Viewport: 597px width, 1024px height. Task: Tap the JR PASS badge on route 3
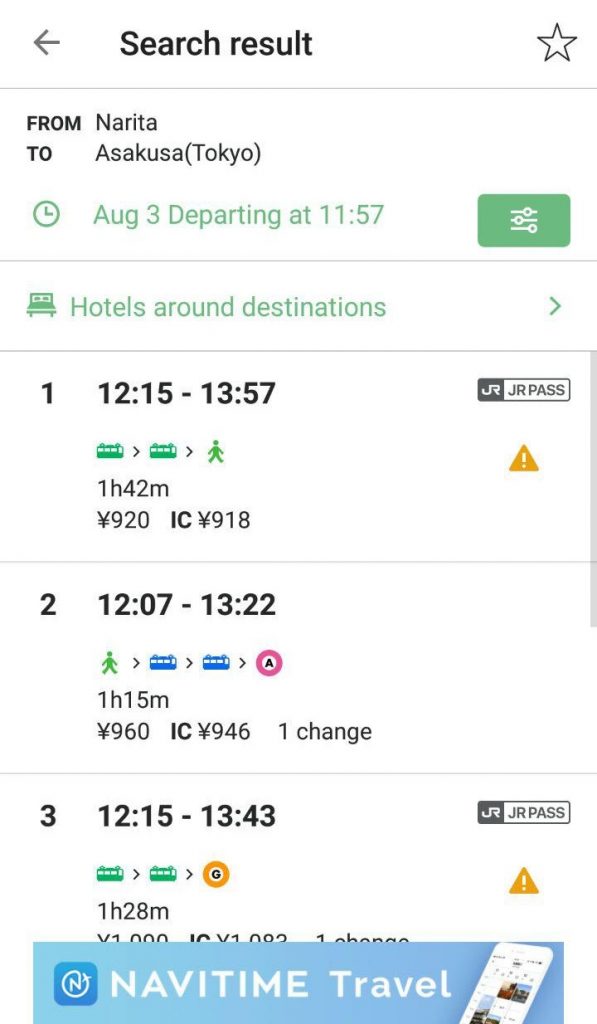pos(524,812)
